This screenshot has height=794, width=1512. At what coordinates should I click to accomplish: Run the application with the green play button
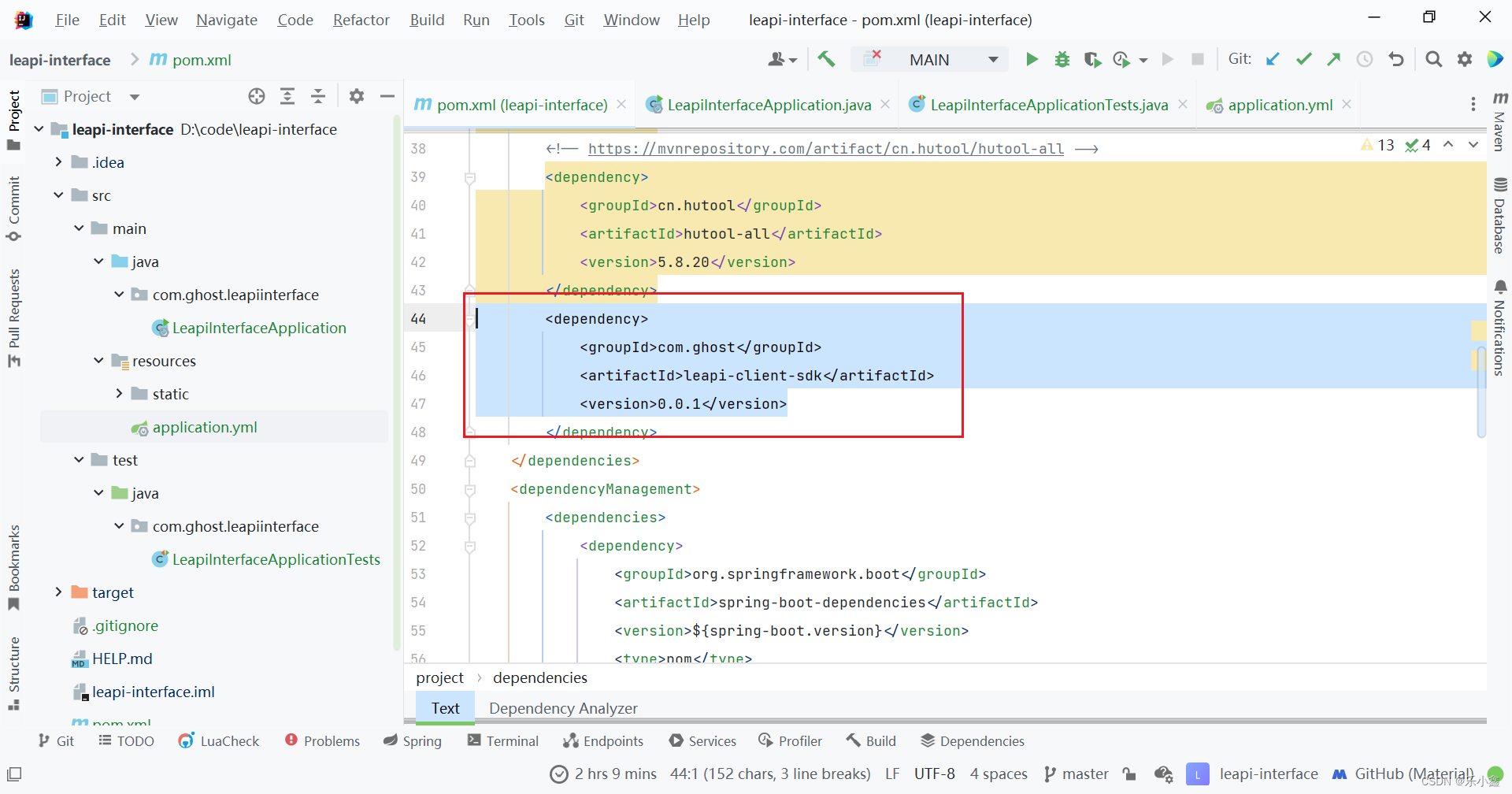[x=1032, y=59]
